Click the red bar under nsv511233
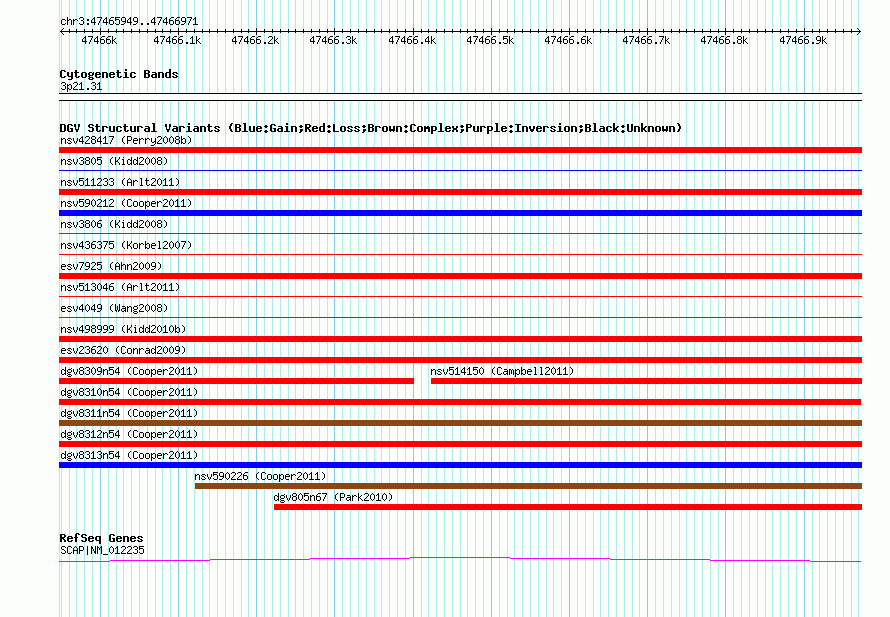890x617 pixels. pyautogui.click(x=460, y=192)
